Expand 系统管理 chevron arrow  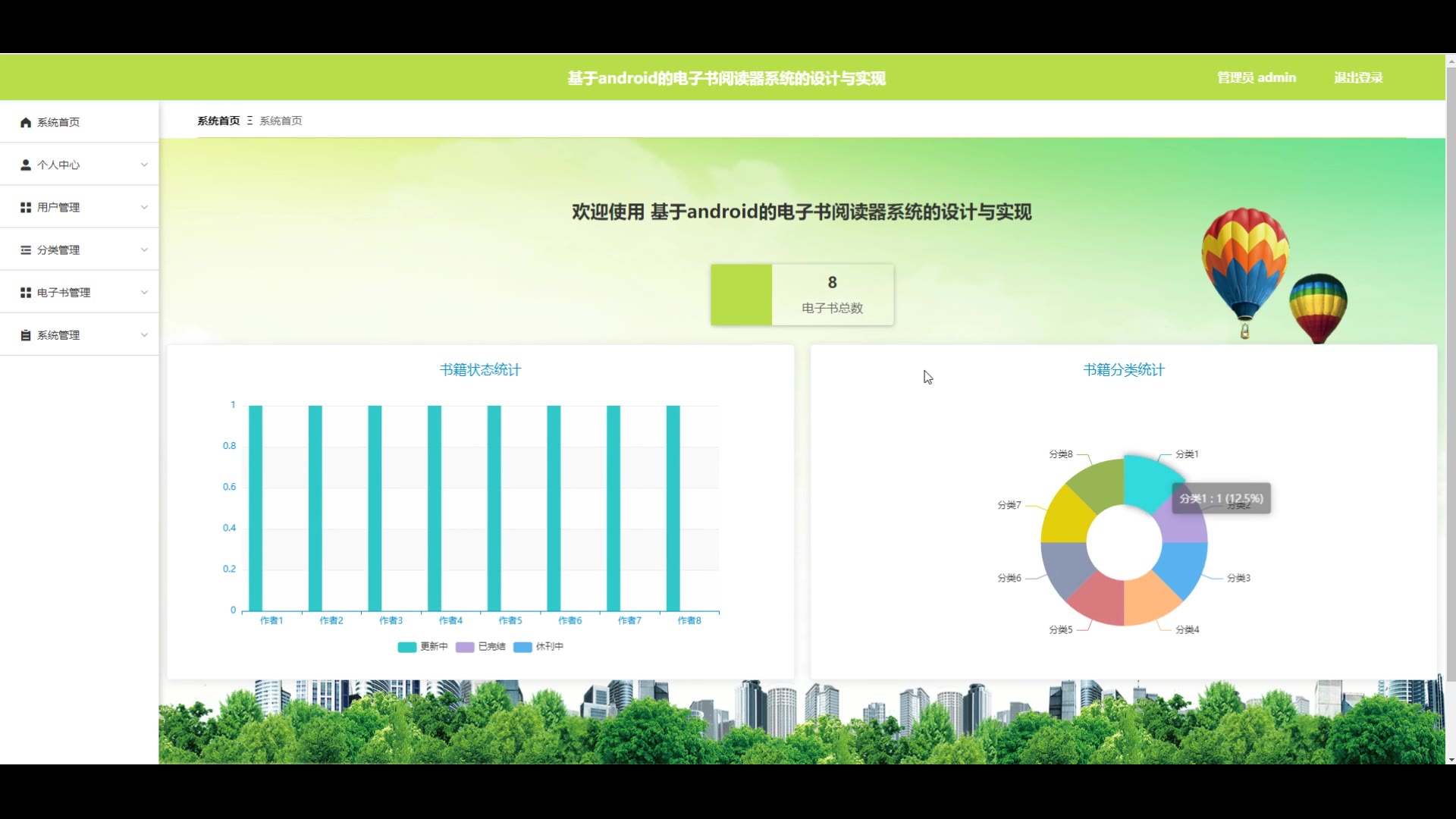(144, 334)
